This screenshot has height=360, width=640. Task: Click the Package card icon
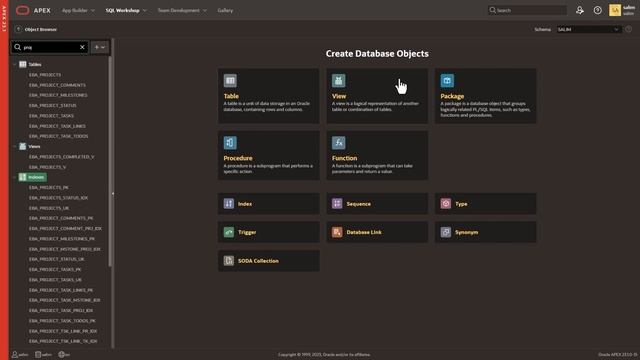click(x=447, y=80)
